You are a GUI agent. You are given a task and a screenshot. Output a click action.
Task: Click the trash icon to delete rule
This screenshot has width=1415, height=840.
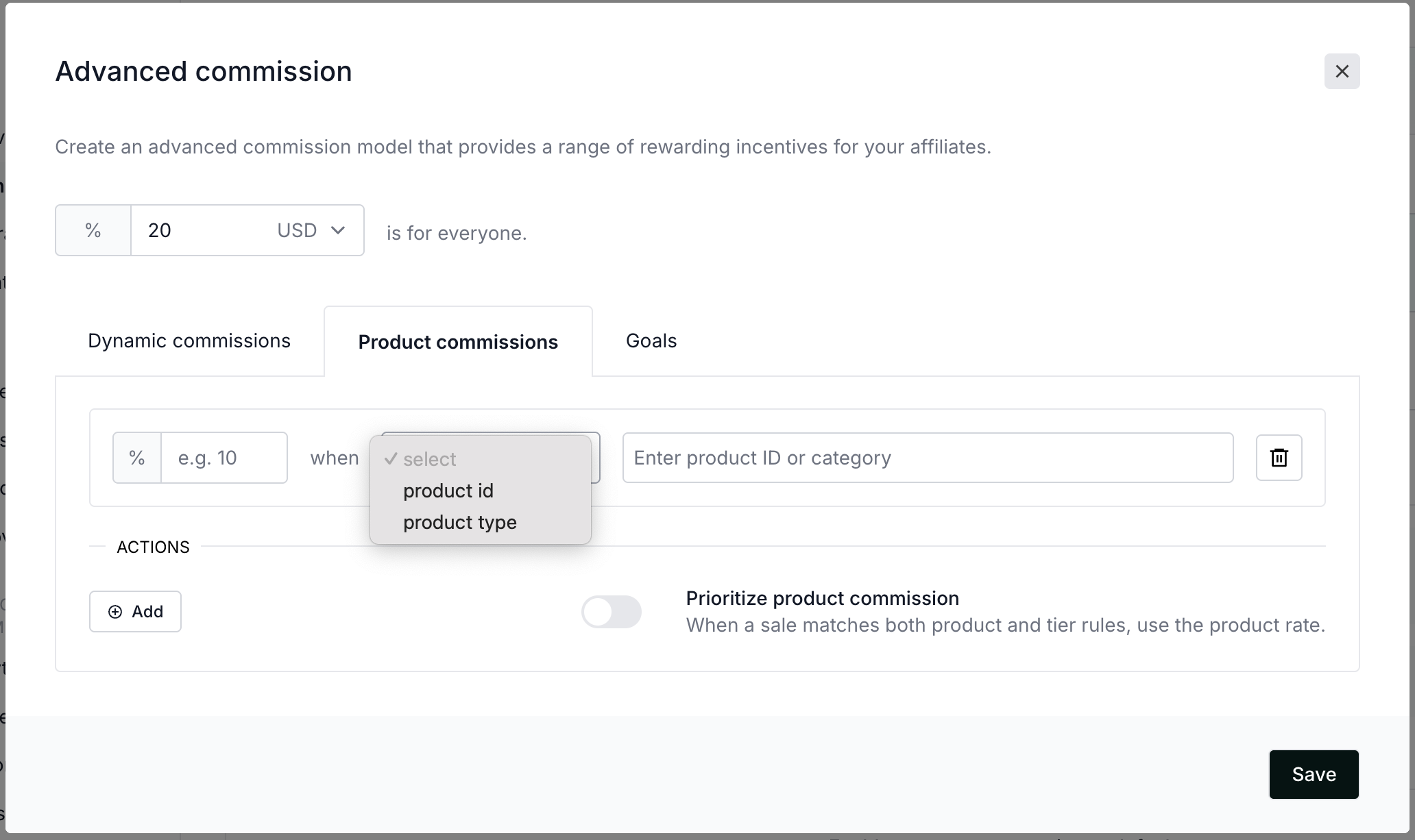click(1279, 458)
